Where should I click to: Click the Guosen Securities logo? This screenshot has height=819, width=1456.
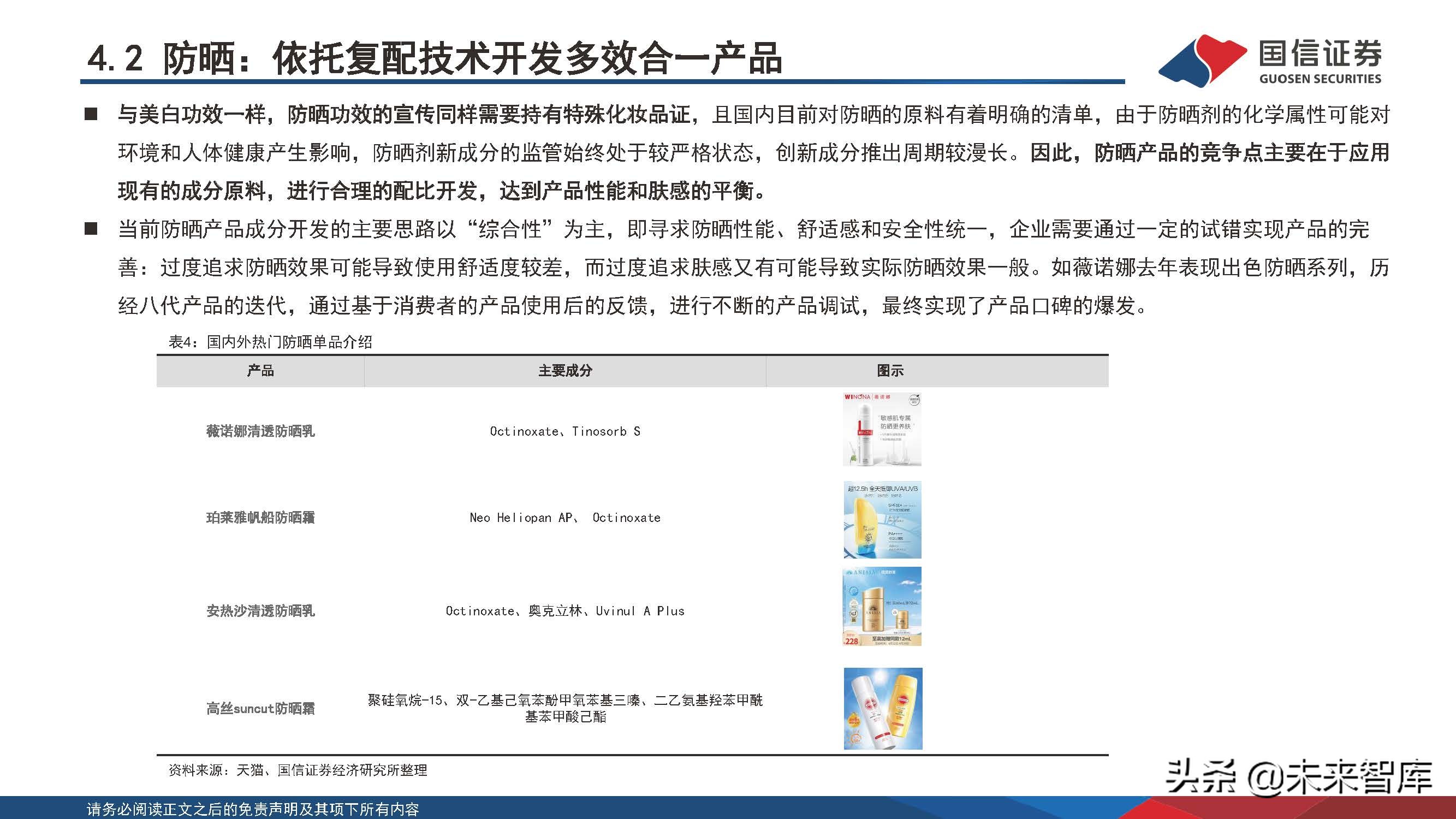pyautogui.click(x=1269, y=61)
